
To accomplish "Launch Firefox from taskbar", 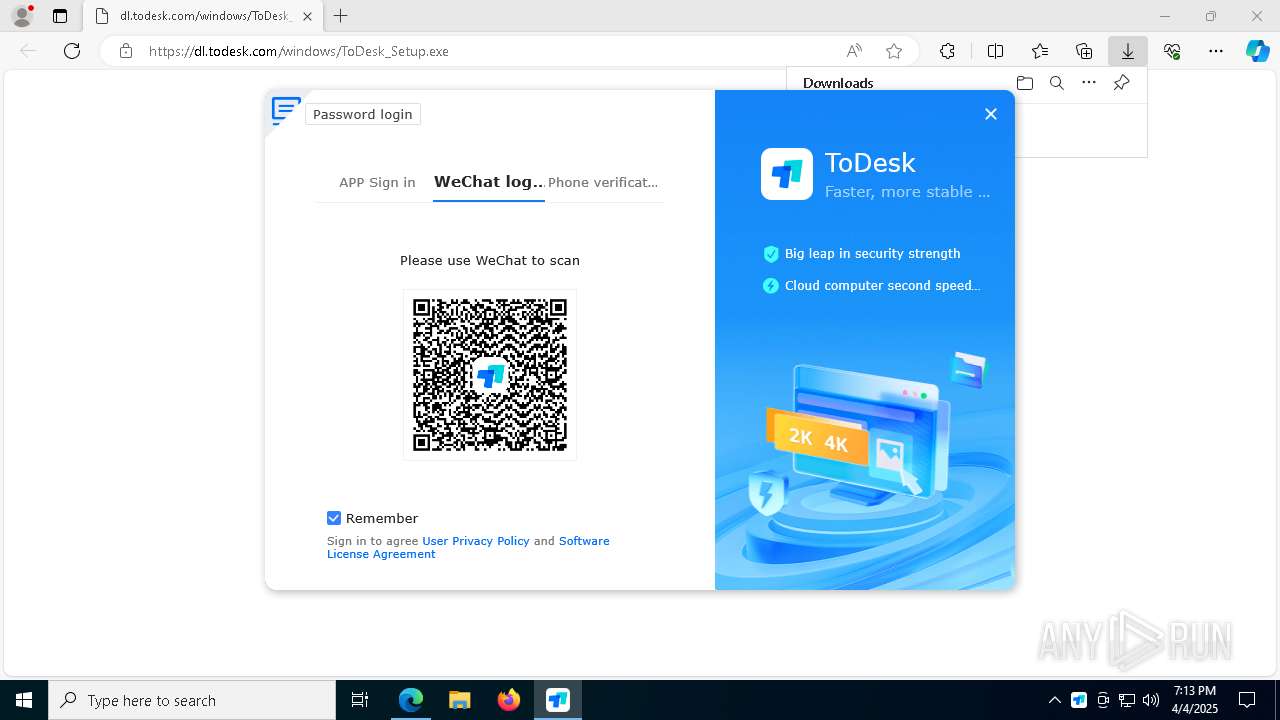I will pyautogui.click(x=508, y=700).
